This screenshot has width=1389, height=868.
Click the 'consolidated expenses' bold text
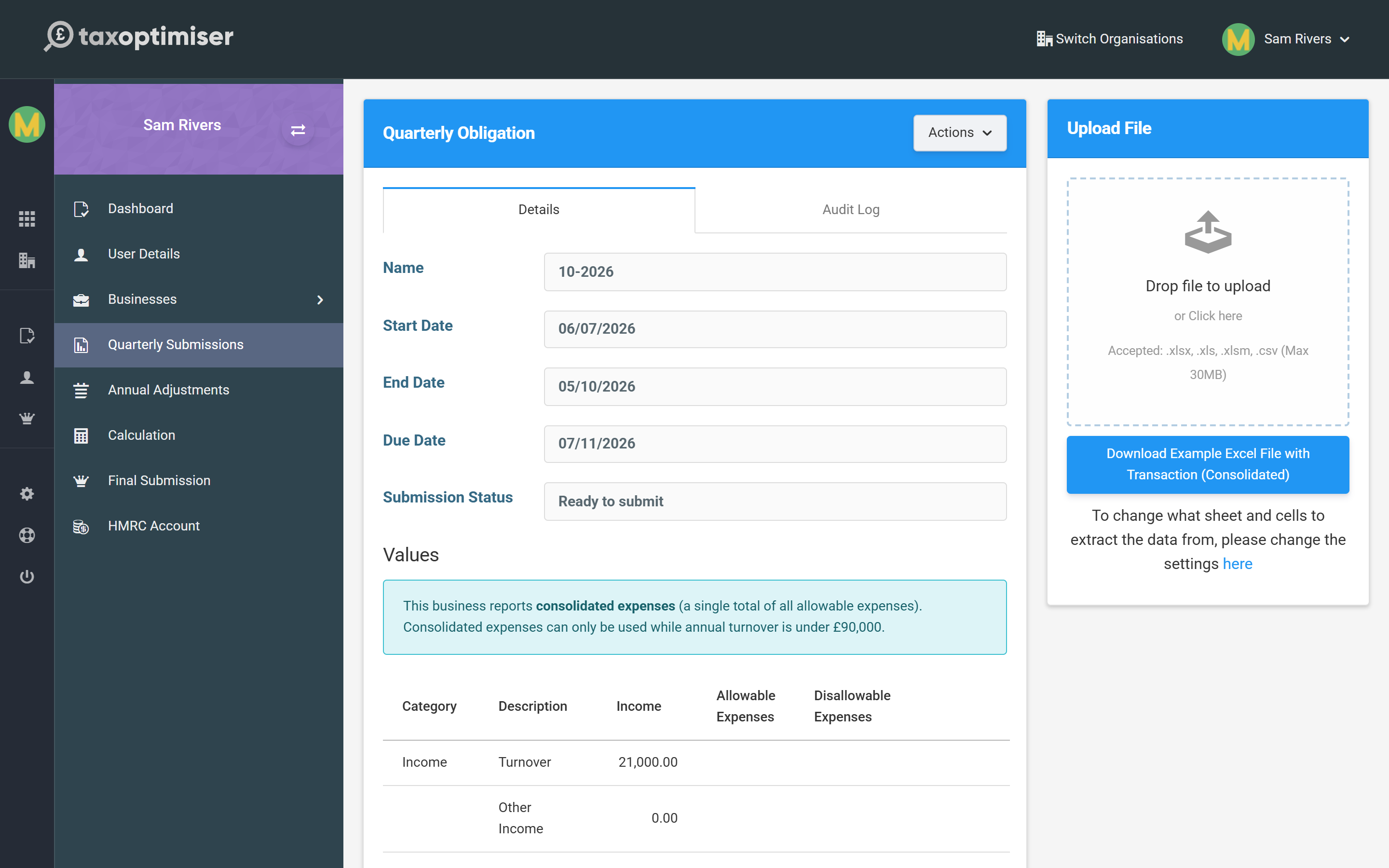605,606
